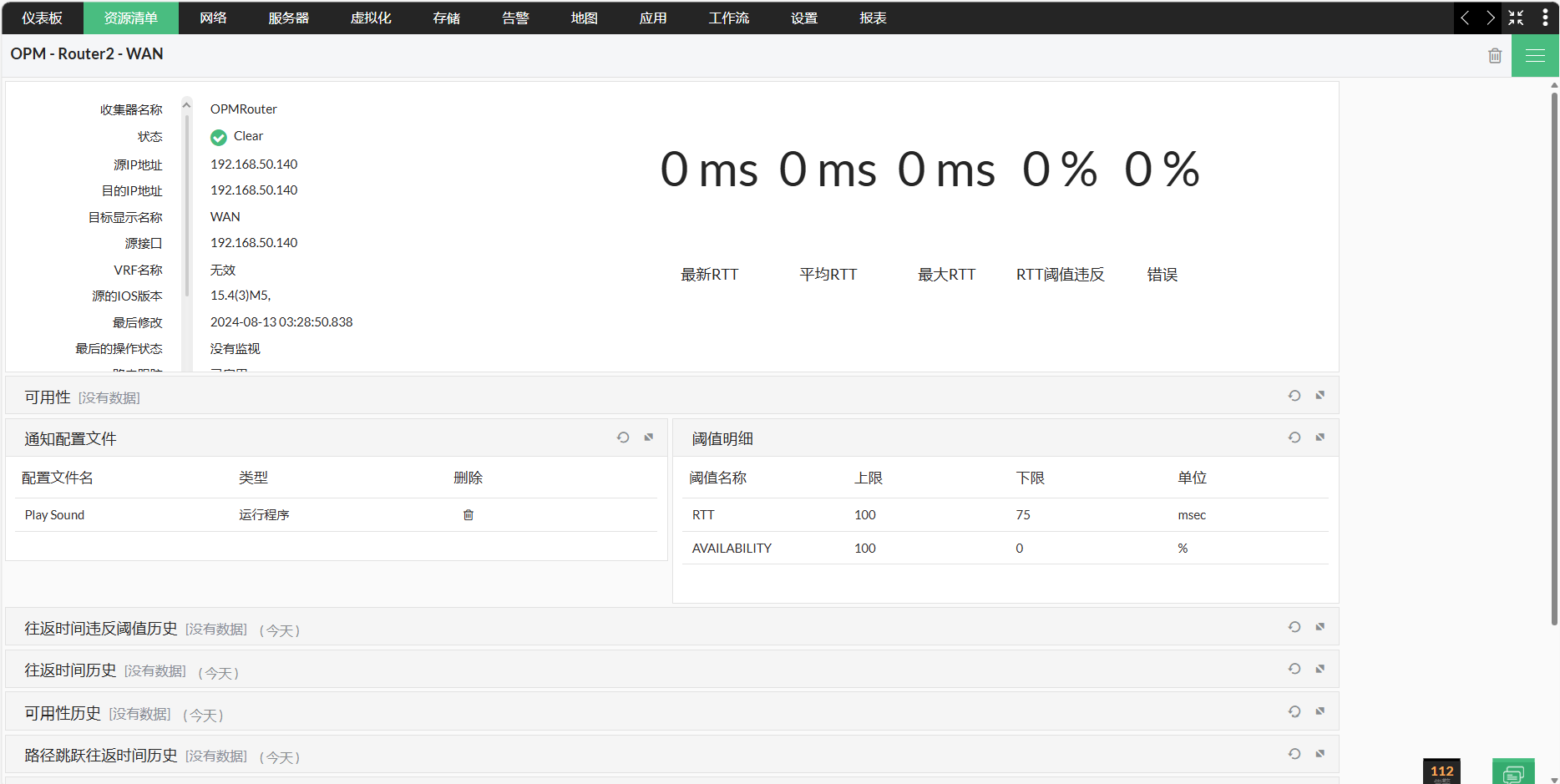
Task: Open the 服务器 tab
Action: [x=289, y=18]
